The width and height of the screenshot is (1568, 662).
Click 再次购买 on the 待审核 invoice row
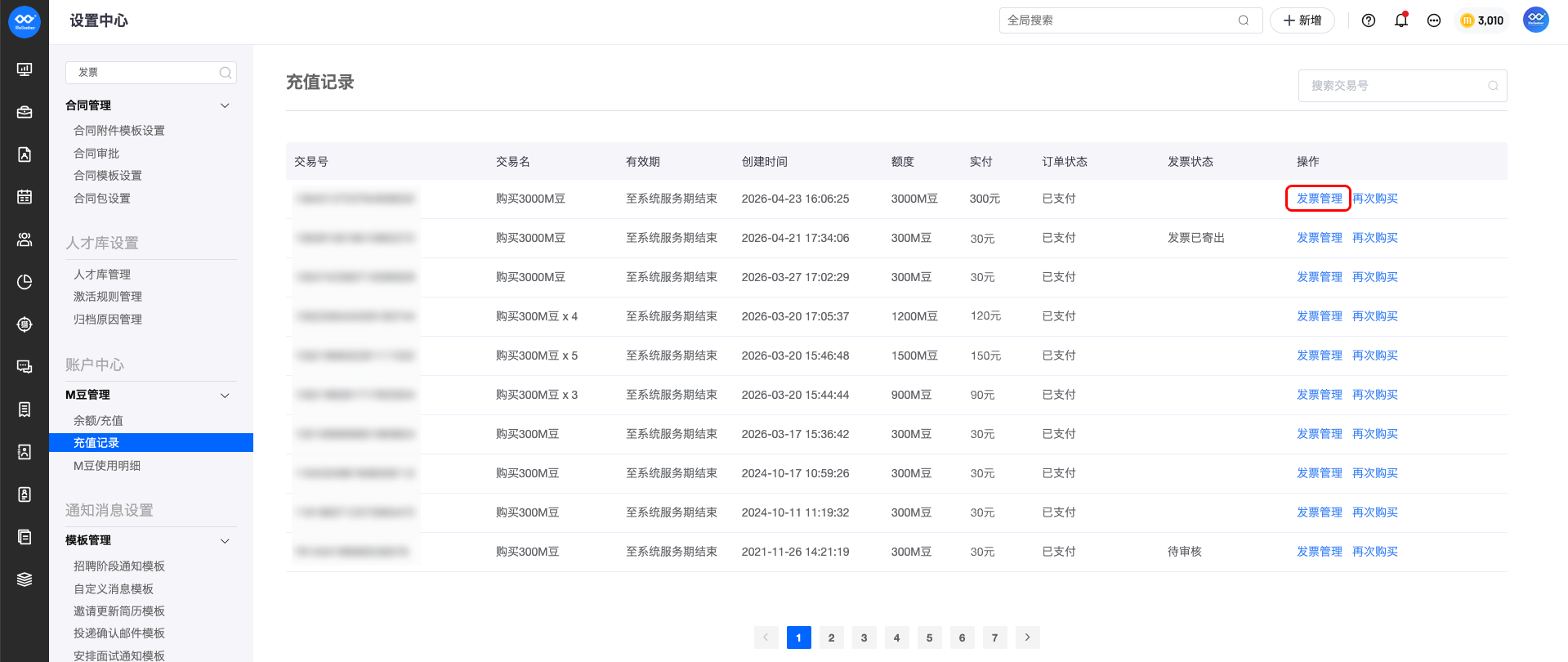(x=1374, y=552)
